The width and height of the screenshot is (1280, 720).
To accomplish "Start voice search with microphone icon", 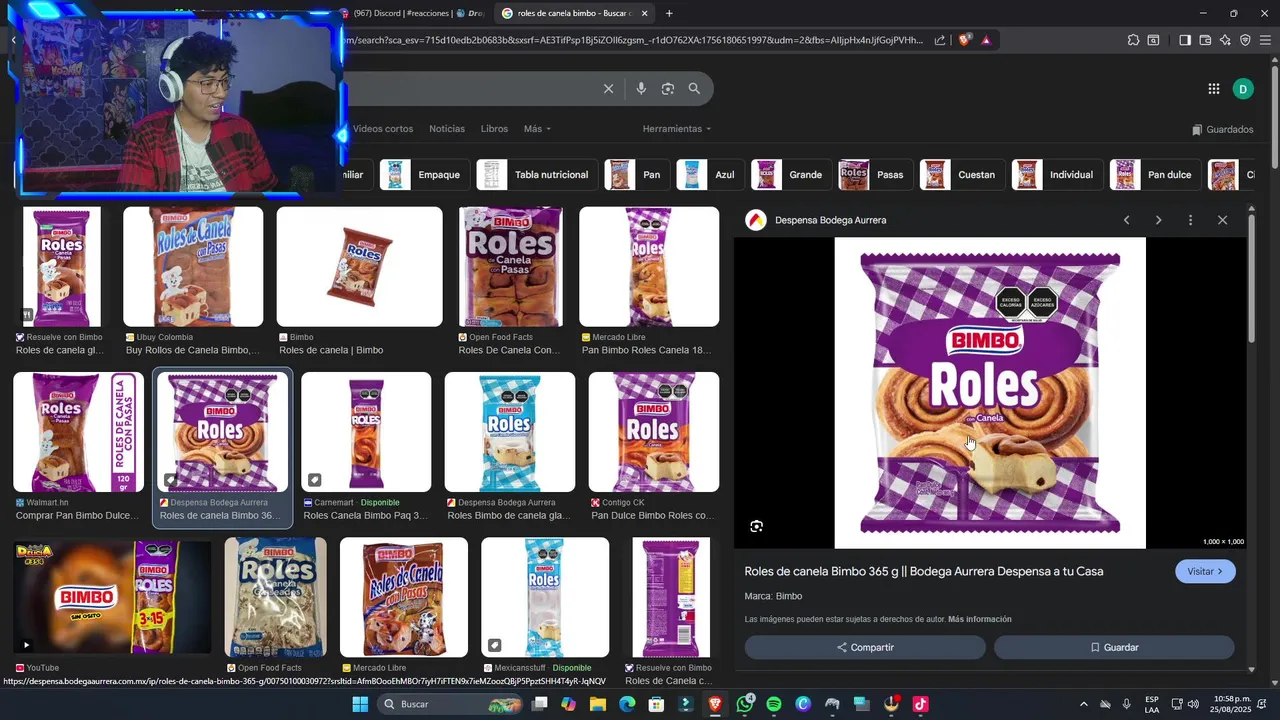I will tap(641, 89).
